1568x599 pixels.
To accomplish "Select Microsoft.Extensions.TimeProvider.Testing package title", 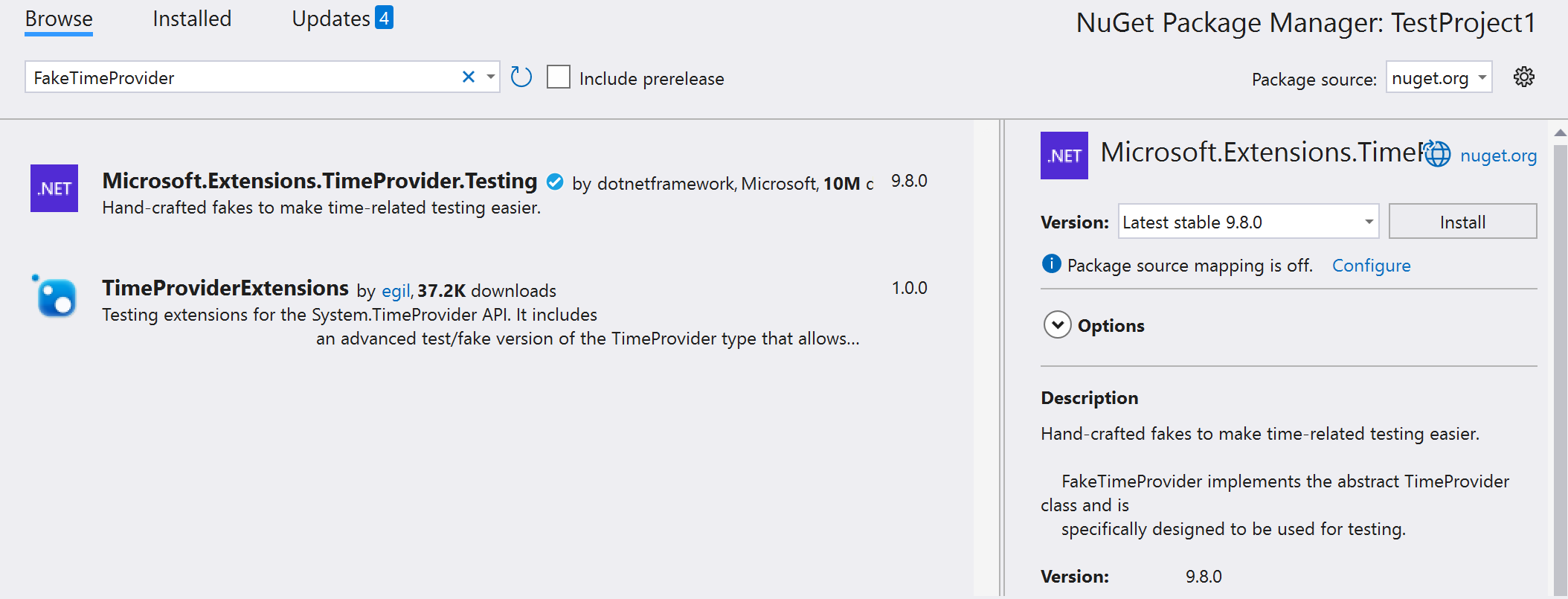I will pos(320,181).
